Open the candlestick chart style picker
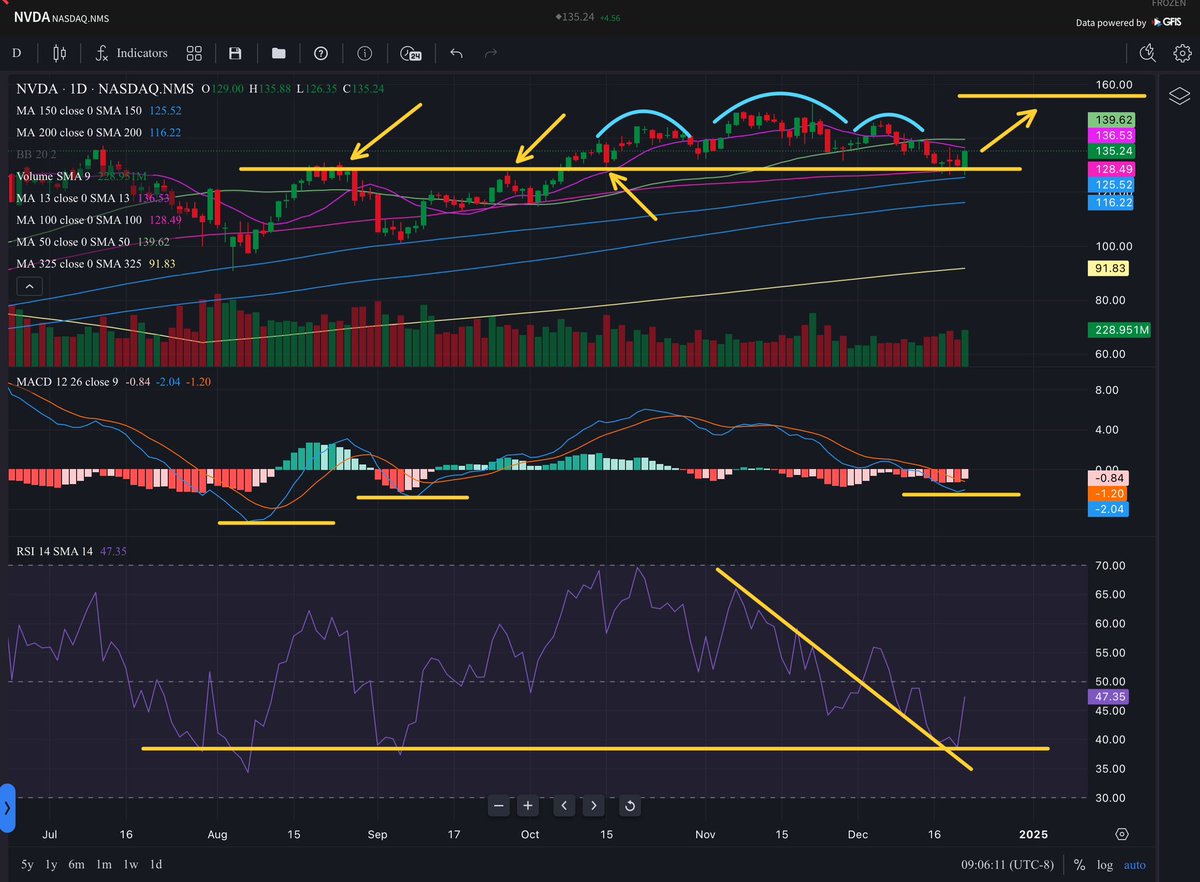The height and width of the screenshot is (882, 1200). coord(58,53)
